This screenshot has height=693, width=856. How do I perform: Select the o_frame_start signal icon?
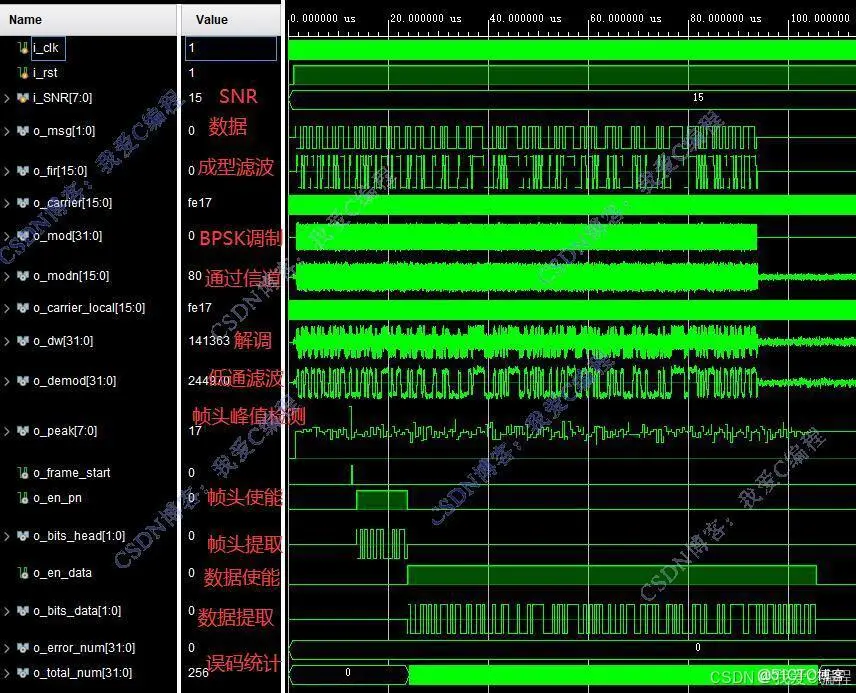point(23,473)
